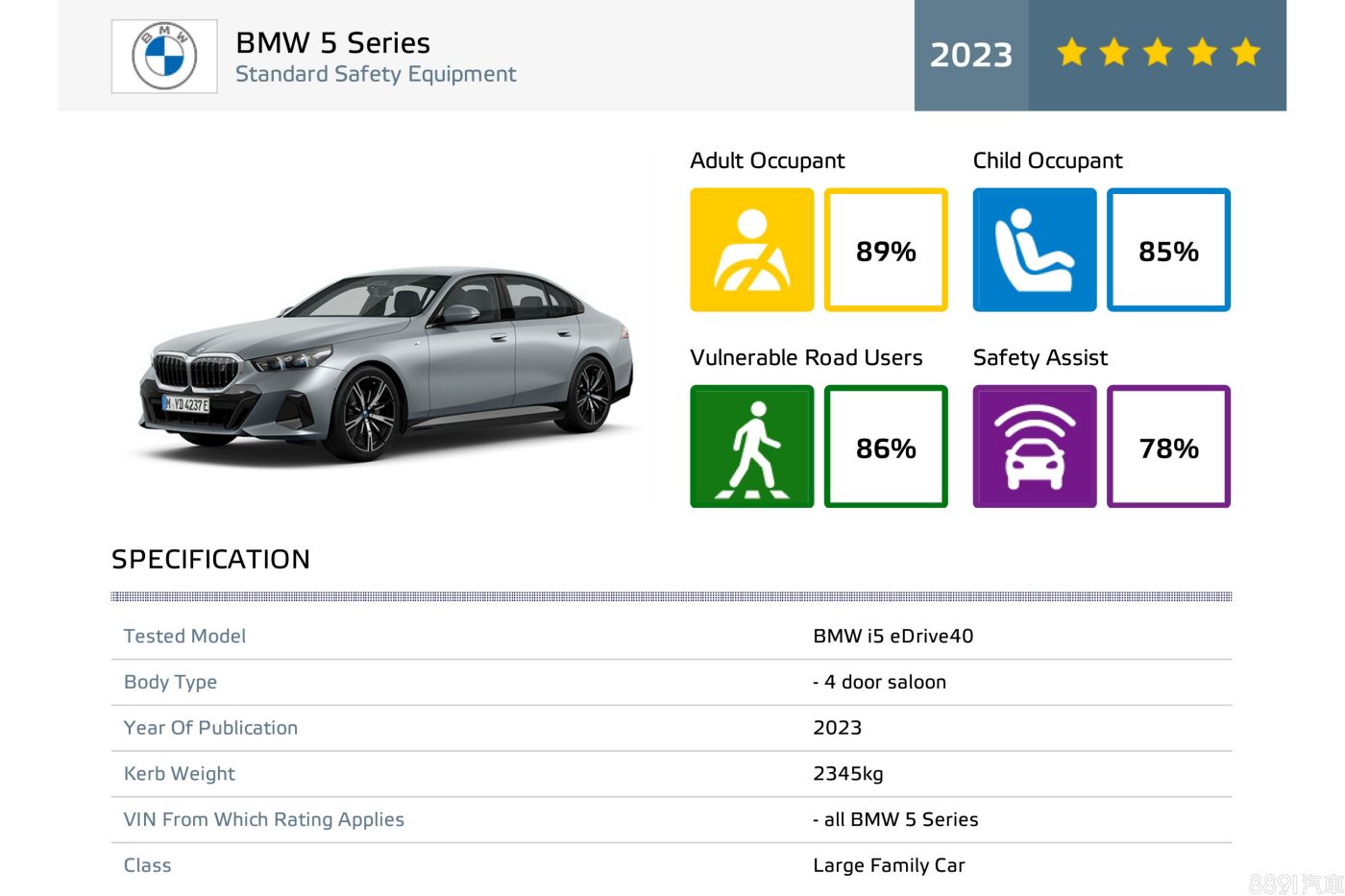Click the yellow Adult Occupant seatbelt icon
This screenshot has height=896, width=1345.
coord(751,250)
